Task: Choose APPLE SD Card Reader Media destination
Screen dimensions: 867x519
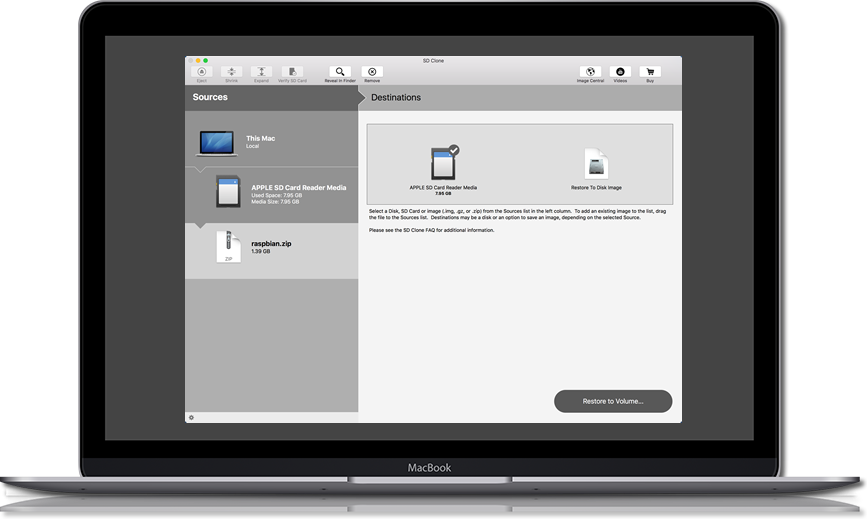Action: (443, 170)
